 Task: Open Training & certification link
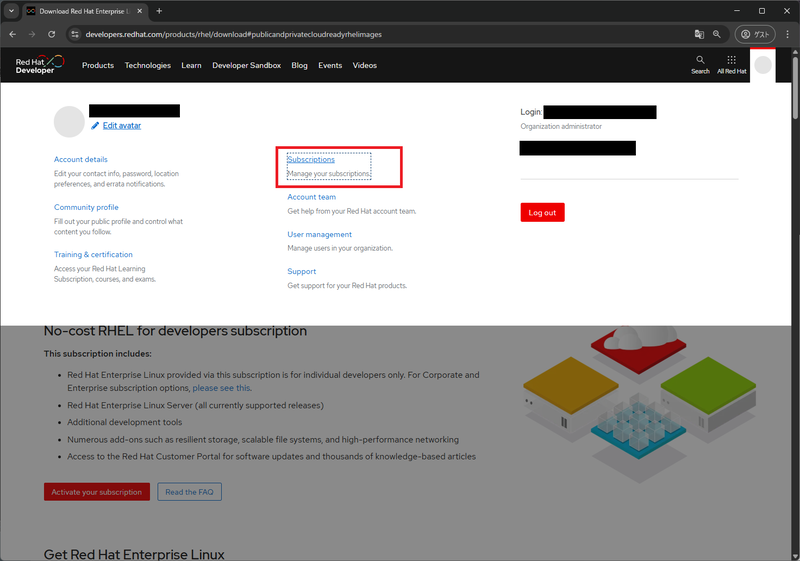click(x=93, y=254)
